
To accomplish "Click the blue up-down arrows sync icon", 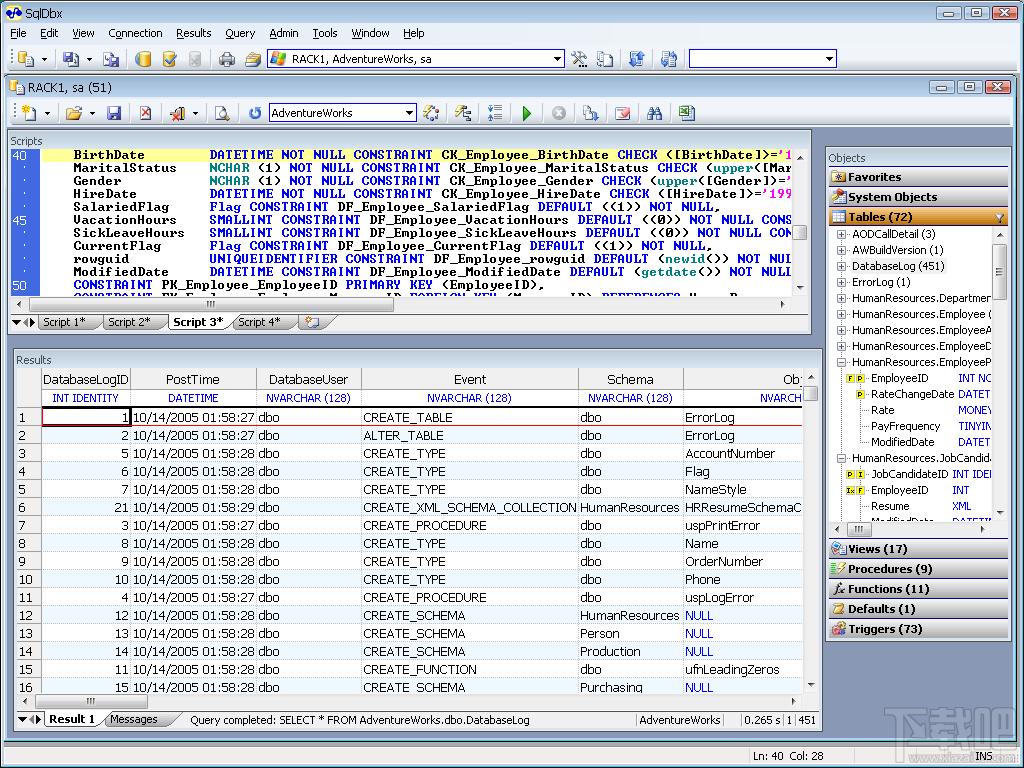I will [x=637, y=59].
